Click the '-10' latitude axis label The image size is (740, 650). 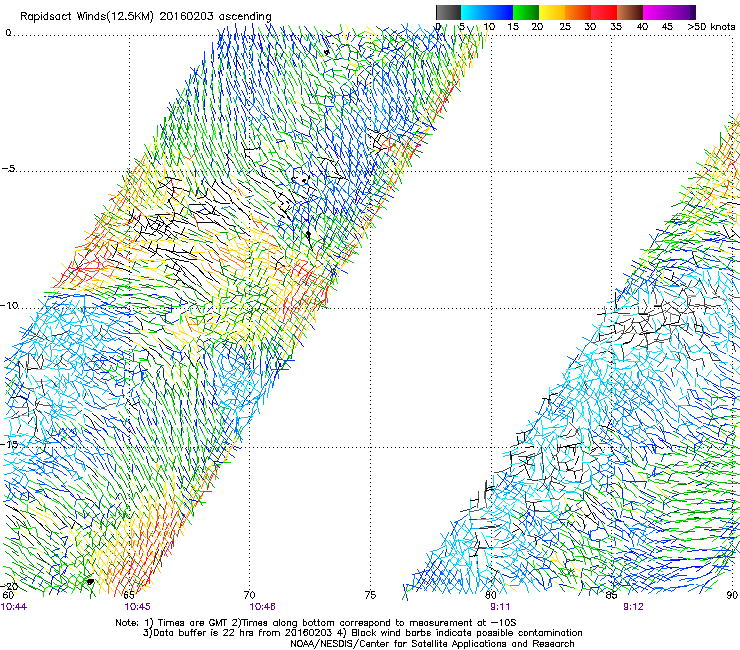click(9, 305)
